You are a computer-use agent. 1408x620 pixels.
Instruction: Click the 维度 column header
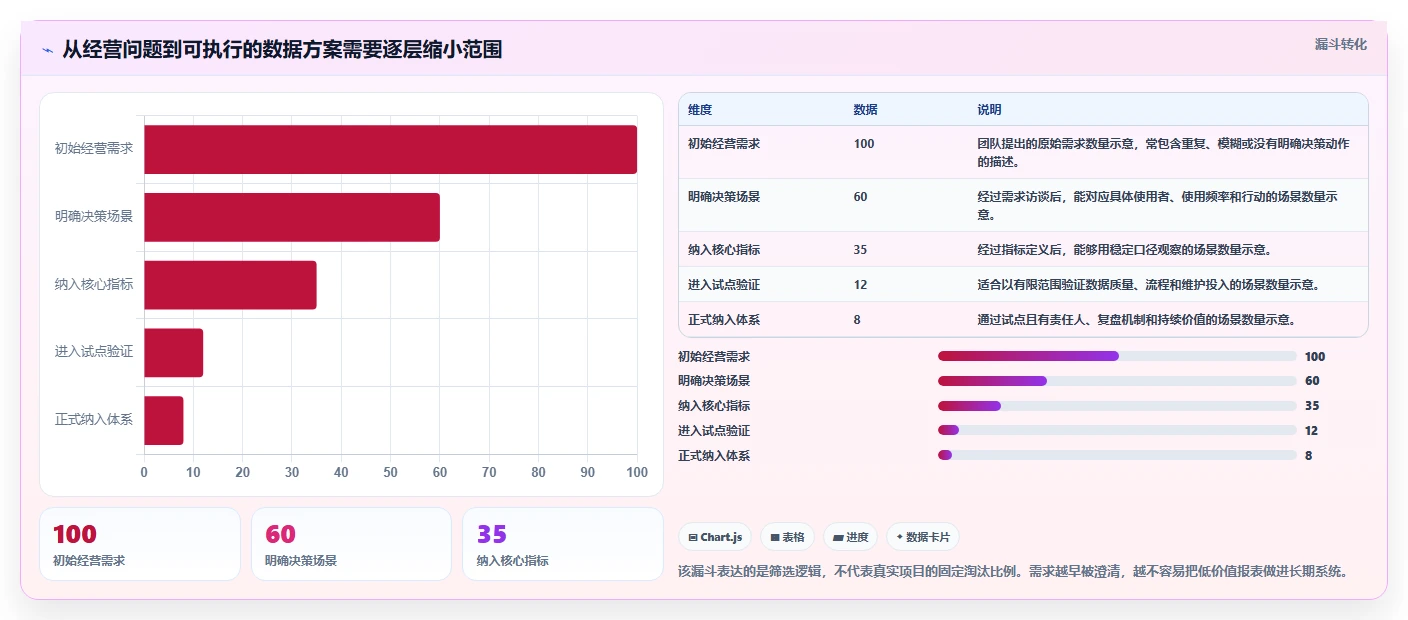pos(700,110)
